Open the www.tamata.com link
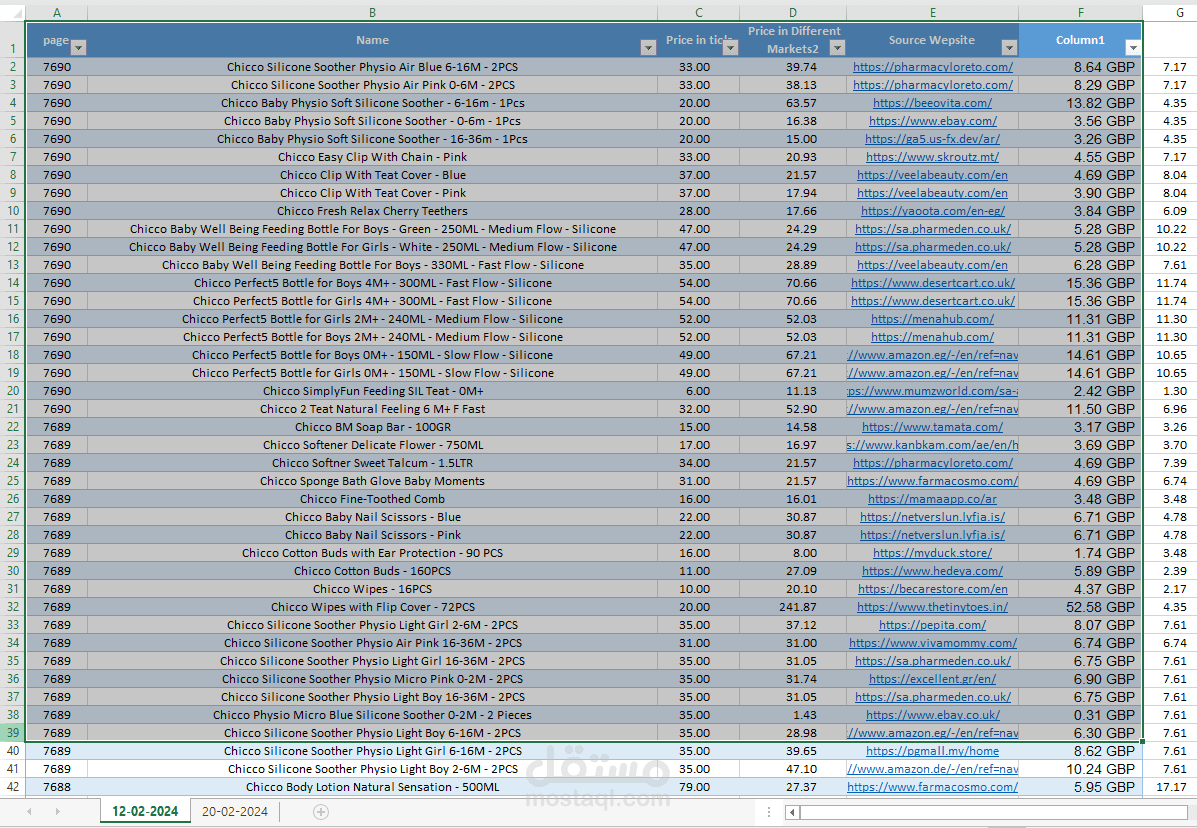Screen dimensions: 1197x828 pos(933,427)
